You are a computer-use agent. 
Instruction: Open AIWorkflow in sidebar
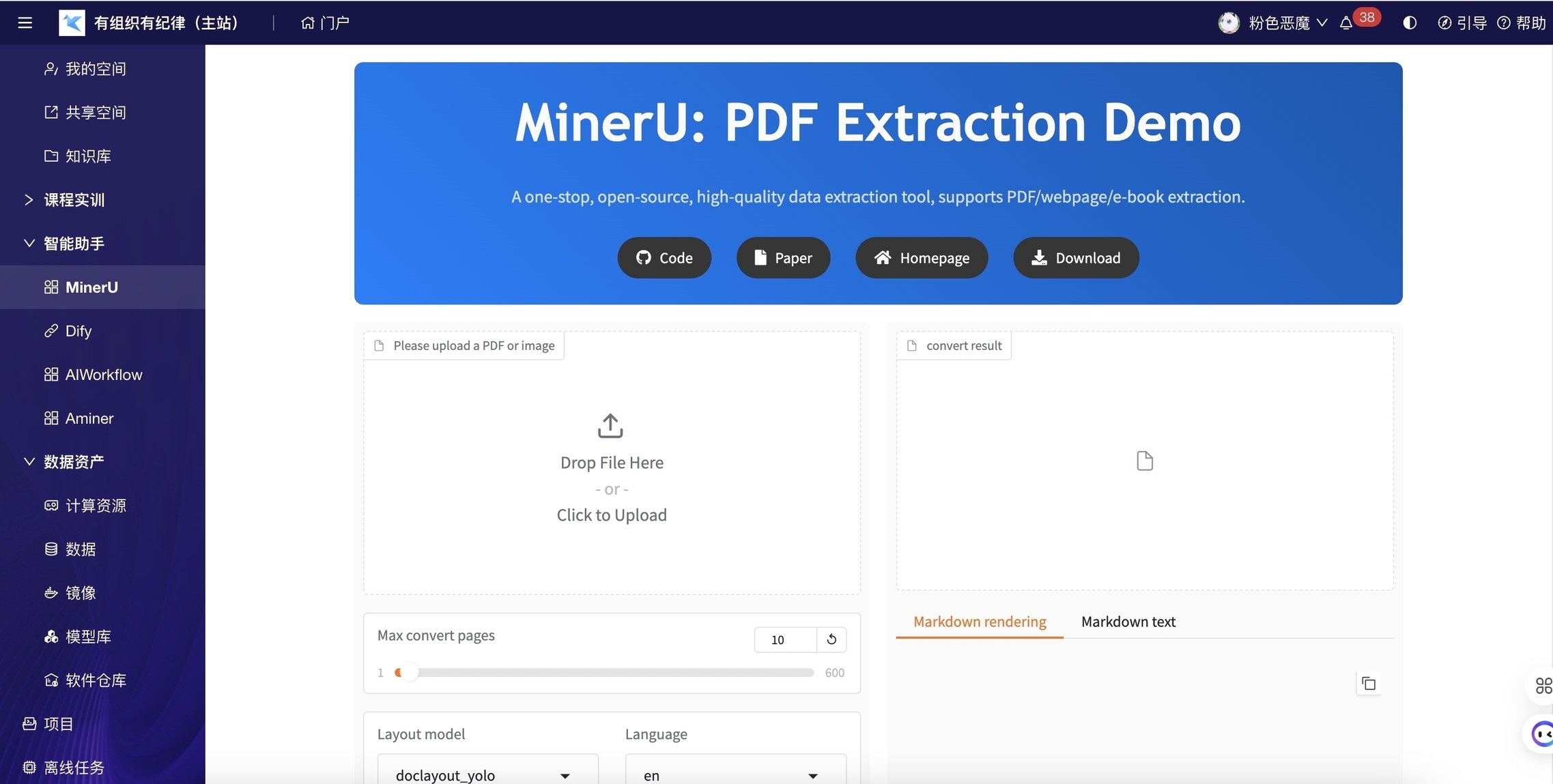(x=102, y=375)
